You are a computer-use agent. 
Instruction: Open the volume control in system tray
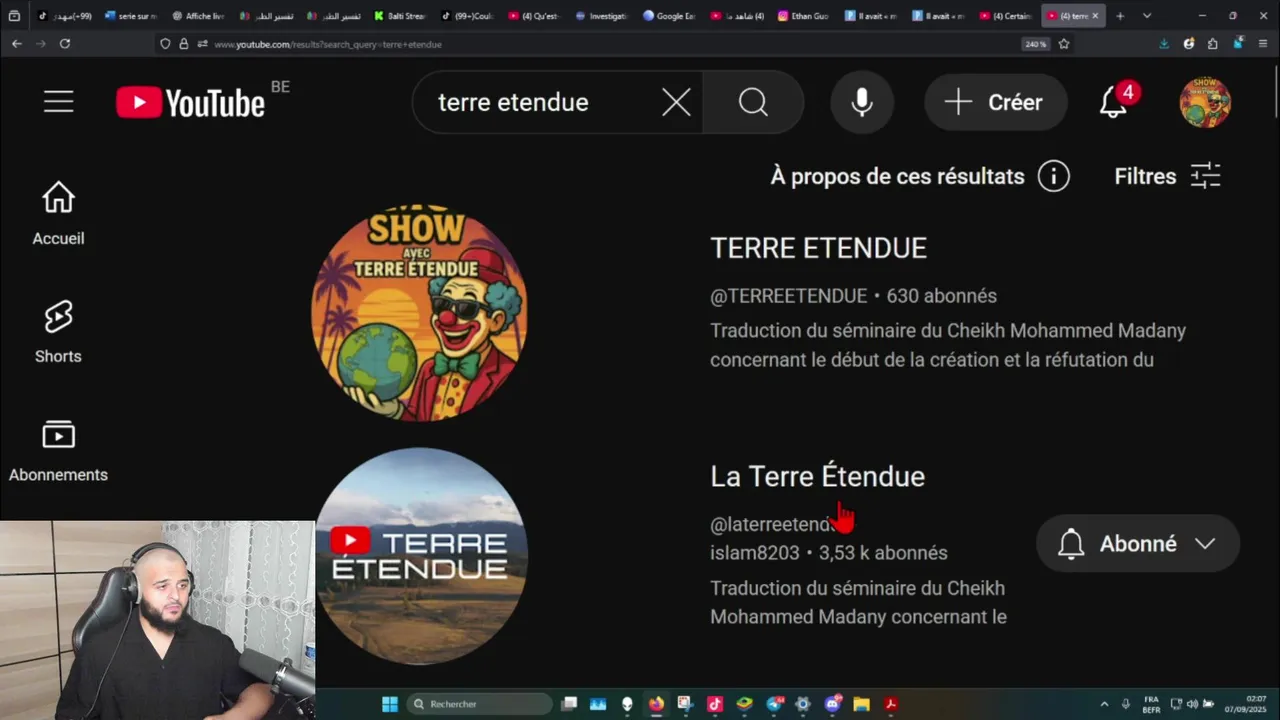point(1192,704)
